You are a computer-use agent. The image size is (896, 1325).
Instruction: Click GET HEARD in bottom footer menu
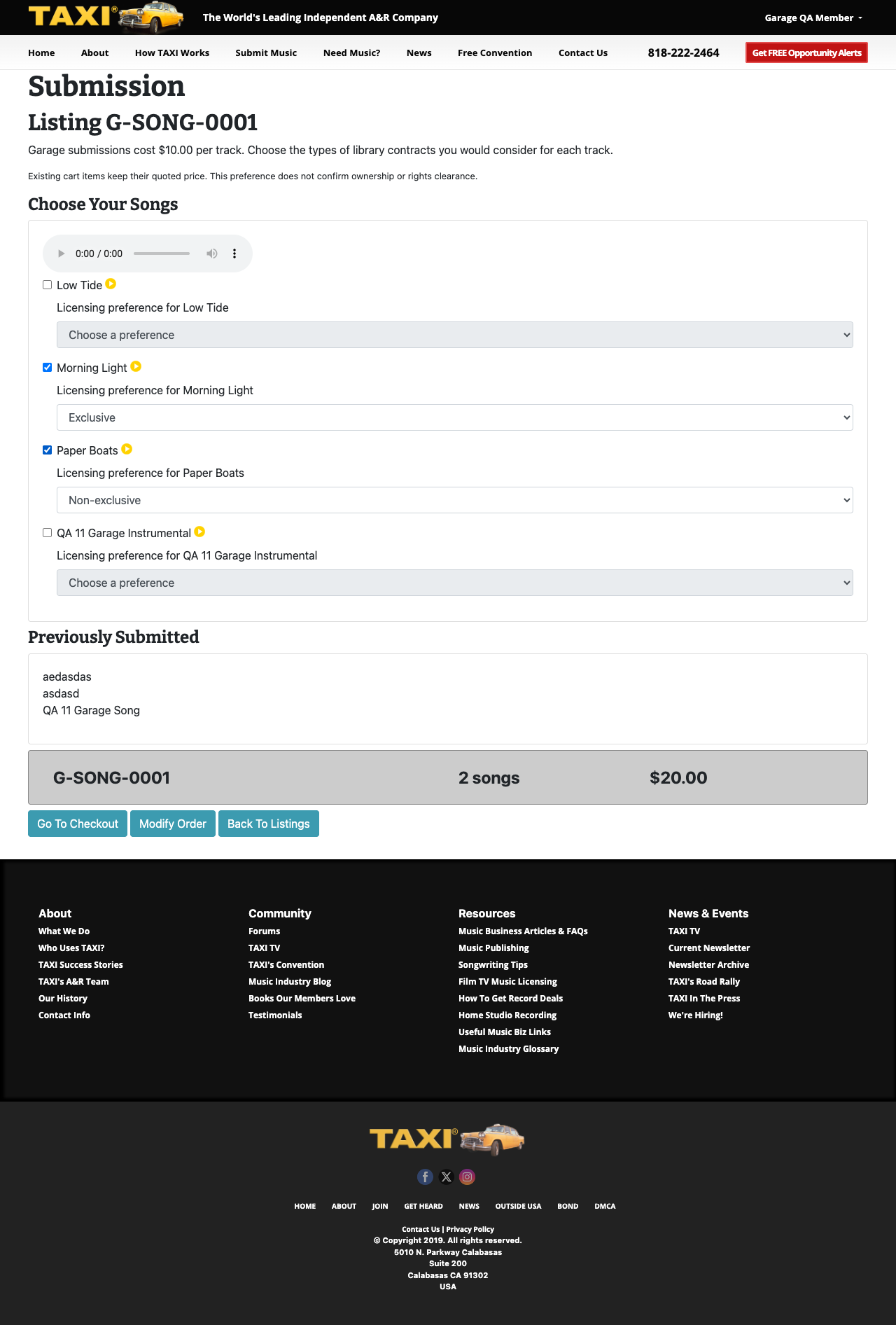click(x=423, y=1206)
